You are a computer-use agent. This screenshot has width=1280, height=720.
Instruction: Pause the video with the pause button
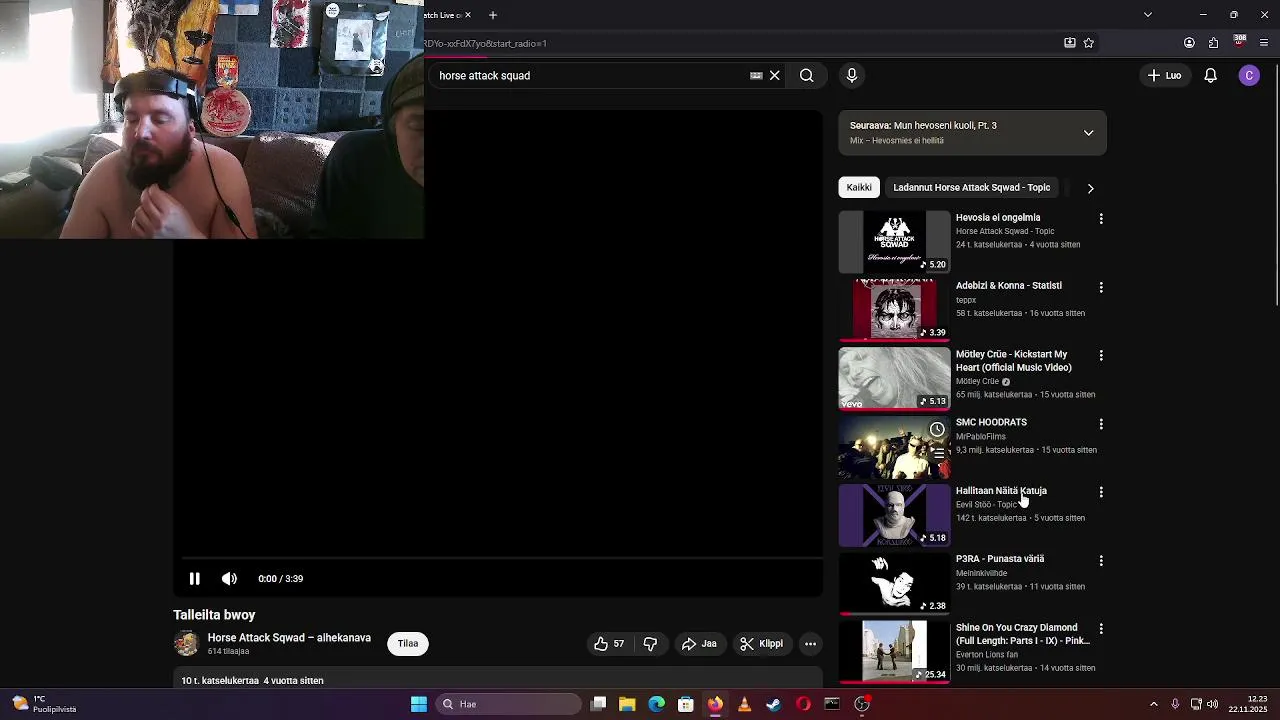[x=195, y=578]
